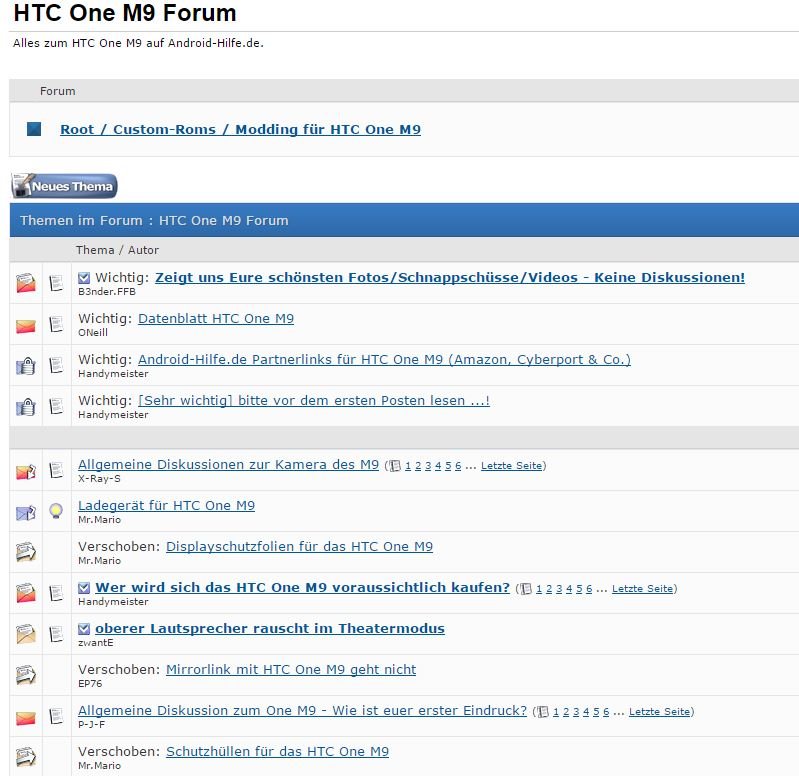The image size is (799, 776).
Task: Click status icon of oberer Lautsprecher row
Action: pyautogui.click(x=25, y=634)
